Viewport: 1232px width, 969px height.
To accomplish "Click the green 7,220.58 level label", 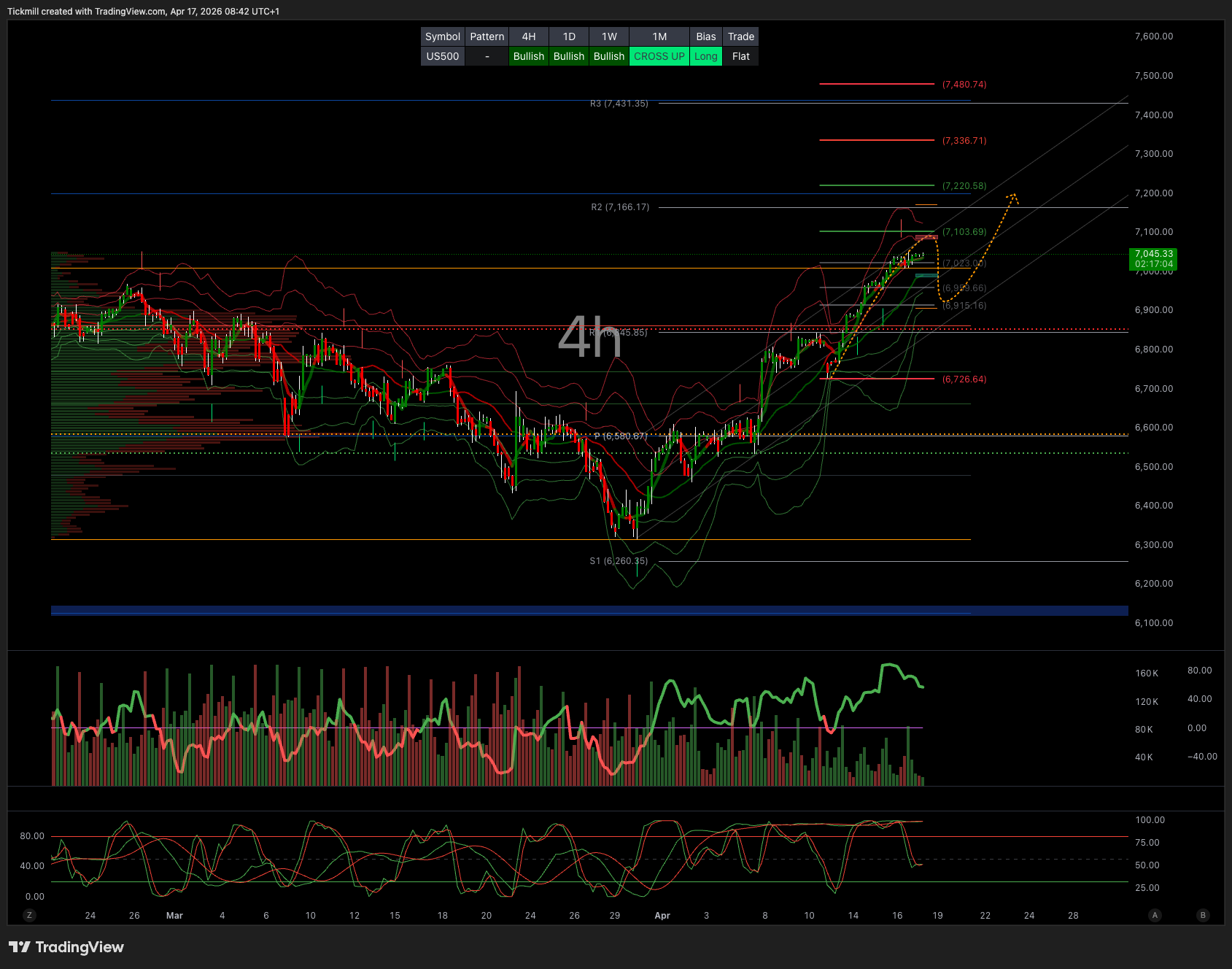I will tap(964, 186).
